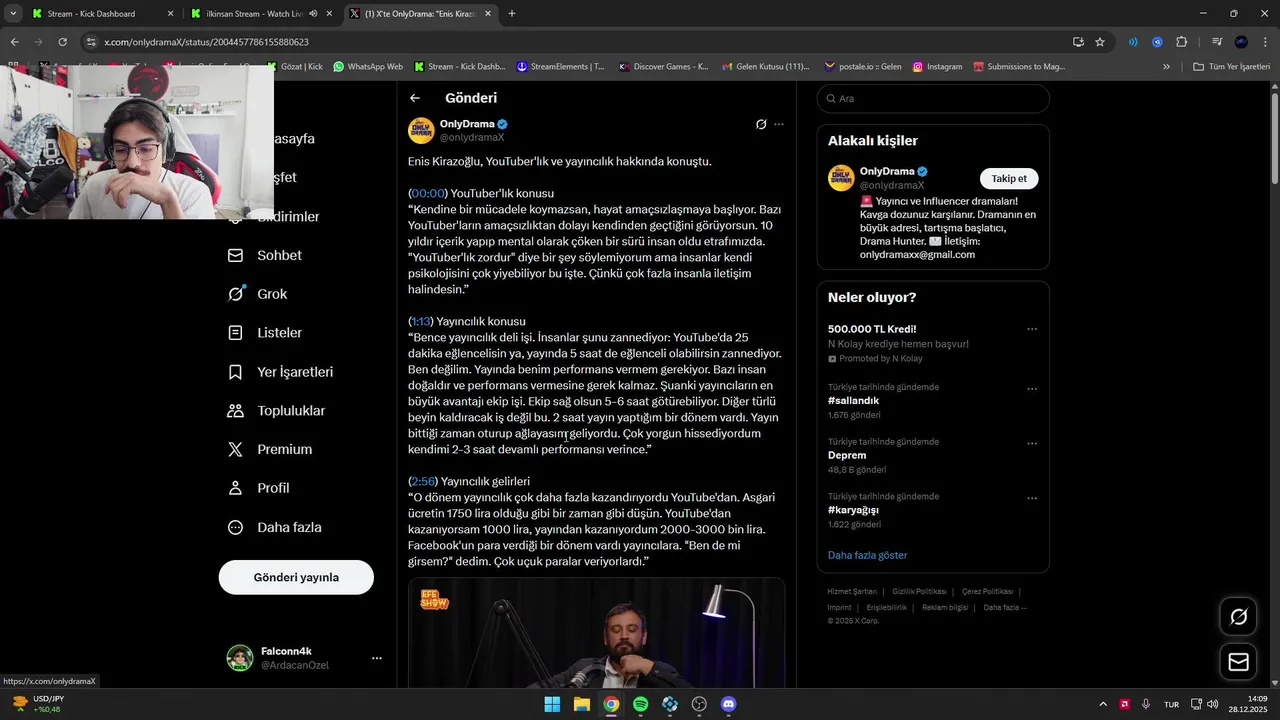
Task: Open the floating messages envelope button
Action: point(1238,662)
